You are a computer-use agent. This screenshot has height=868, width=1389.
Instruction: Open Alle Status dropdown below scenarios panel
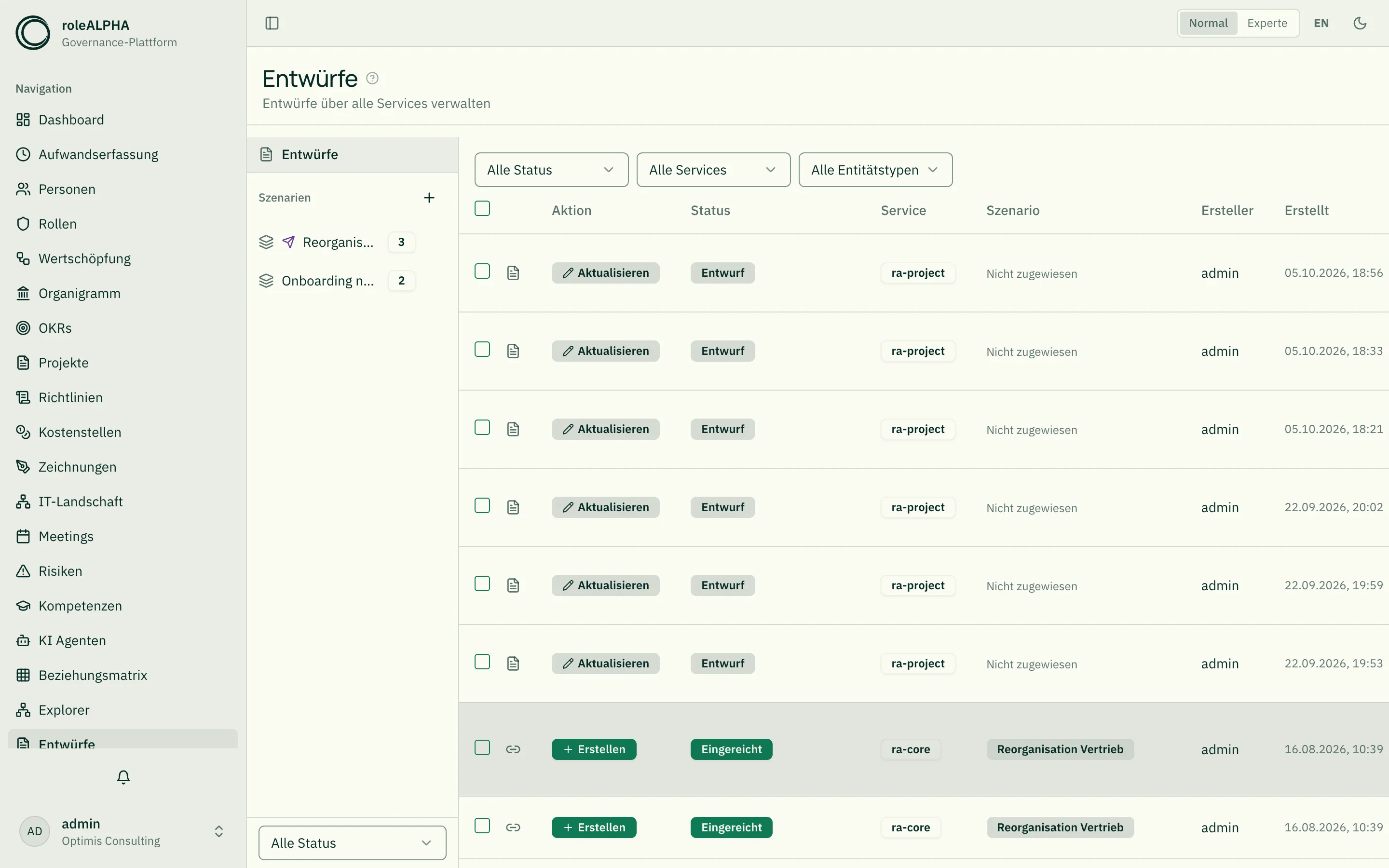click(352, 843)
